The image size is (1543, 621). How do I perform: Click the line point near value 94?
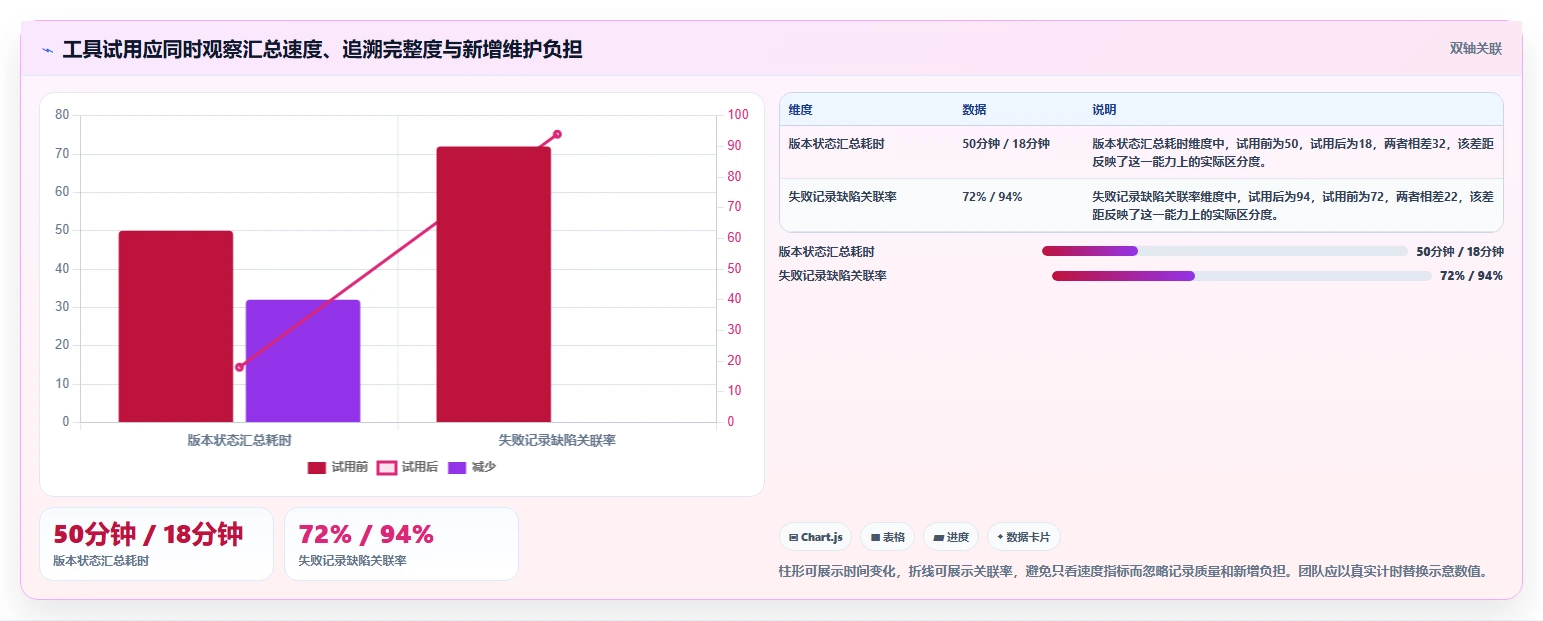pyautogui.click(x=557, y=134)
